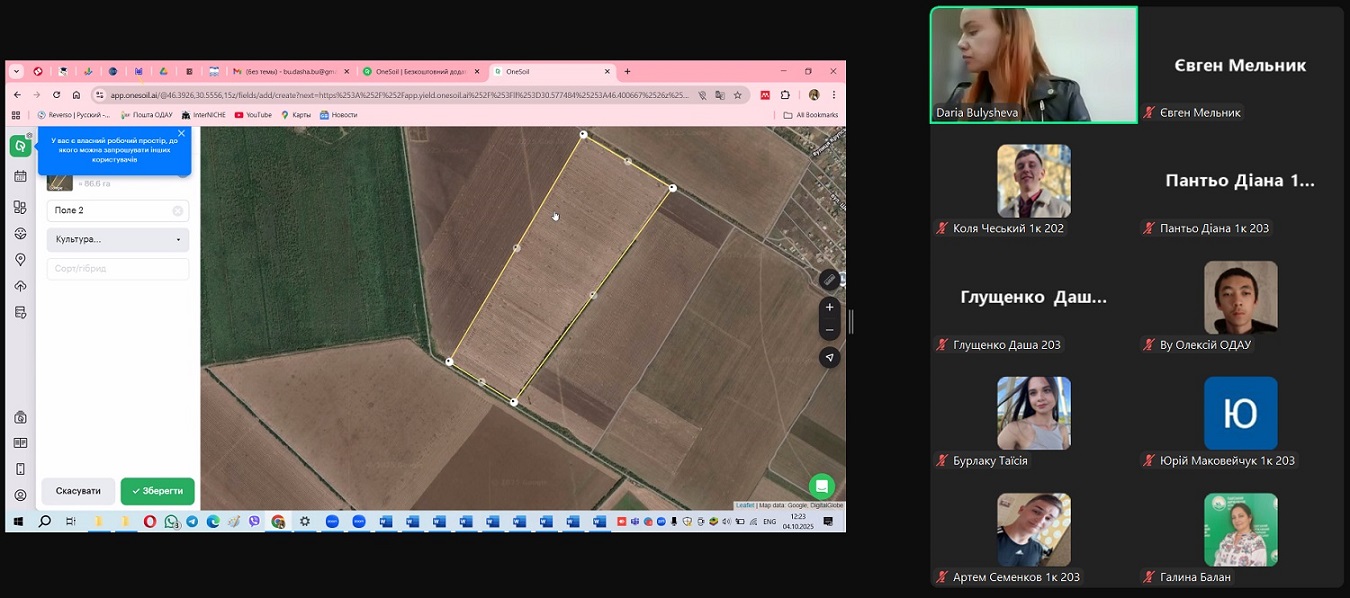Switch to the Gmail 'без темы' tab
Screen dimensions: 1350x598
click(x=290, y=72)
